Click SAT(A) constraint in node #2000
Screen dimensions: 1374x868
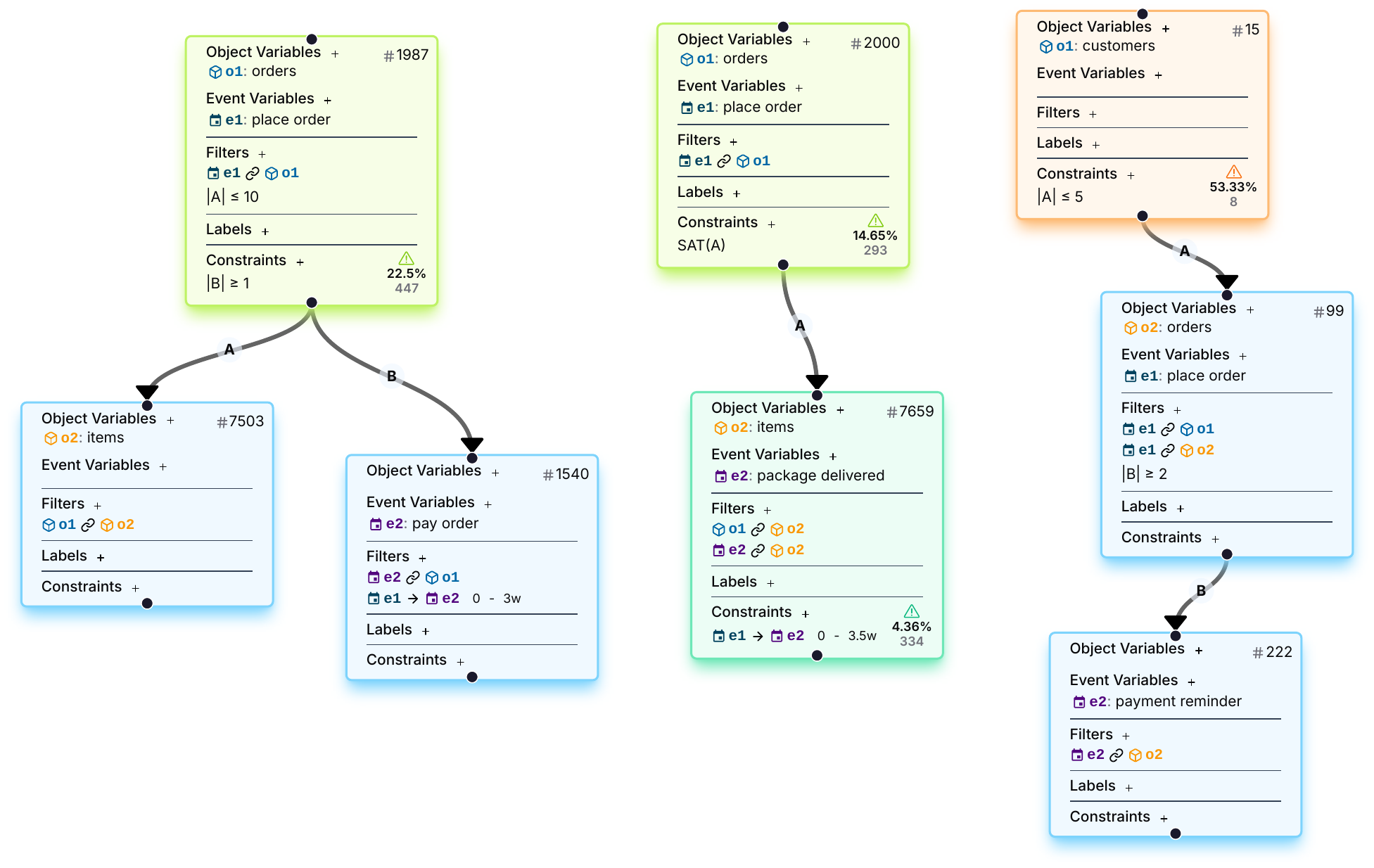pyautogui.click(x=701, y=245)
